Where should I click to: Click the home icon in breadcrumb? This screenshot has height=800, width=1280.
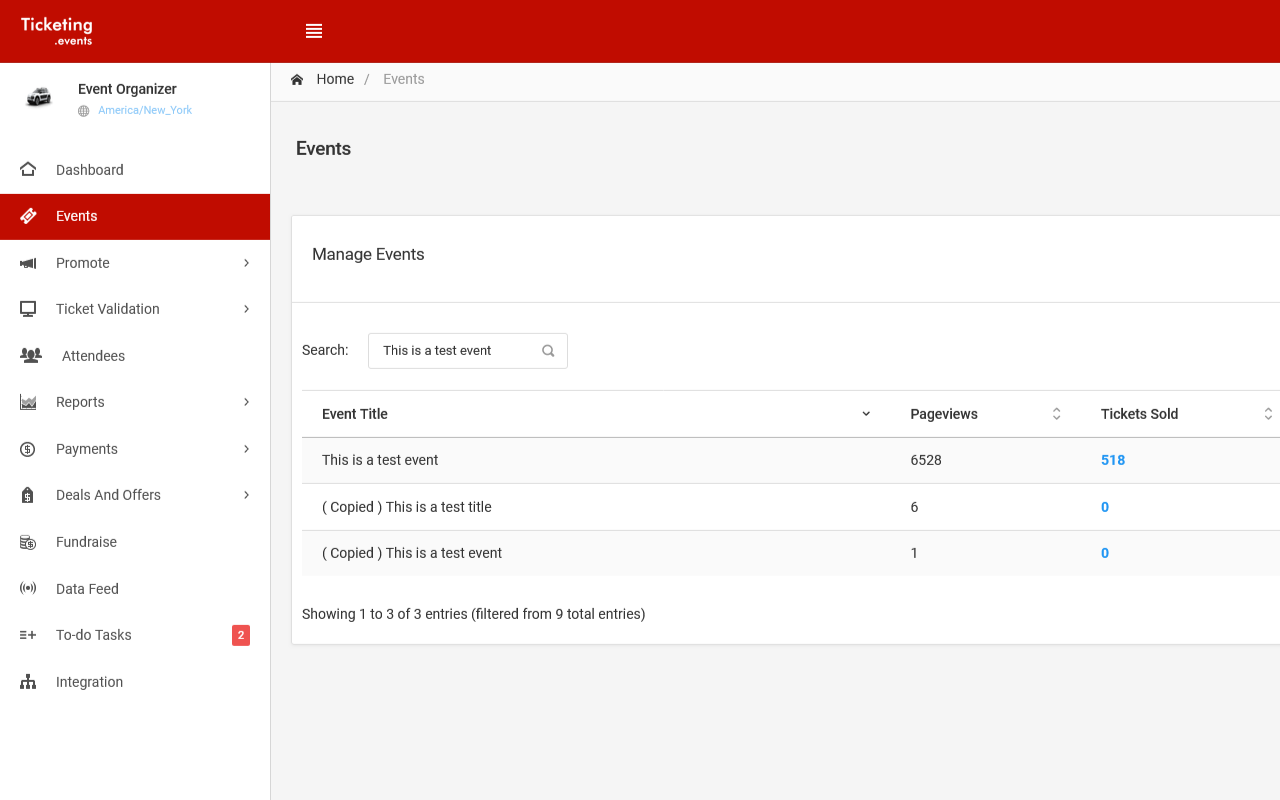[297, 79]
